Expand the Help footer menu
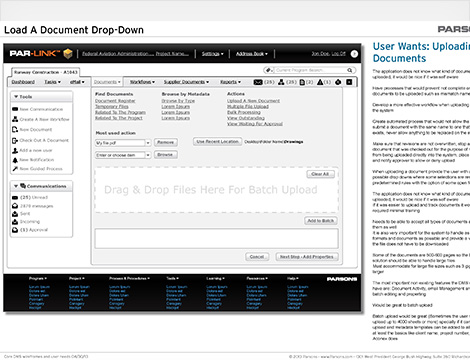470x360 pixels. coord(293,278)
